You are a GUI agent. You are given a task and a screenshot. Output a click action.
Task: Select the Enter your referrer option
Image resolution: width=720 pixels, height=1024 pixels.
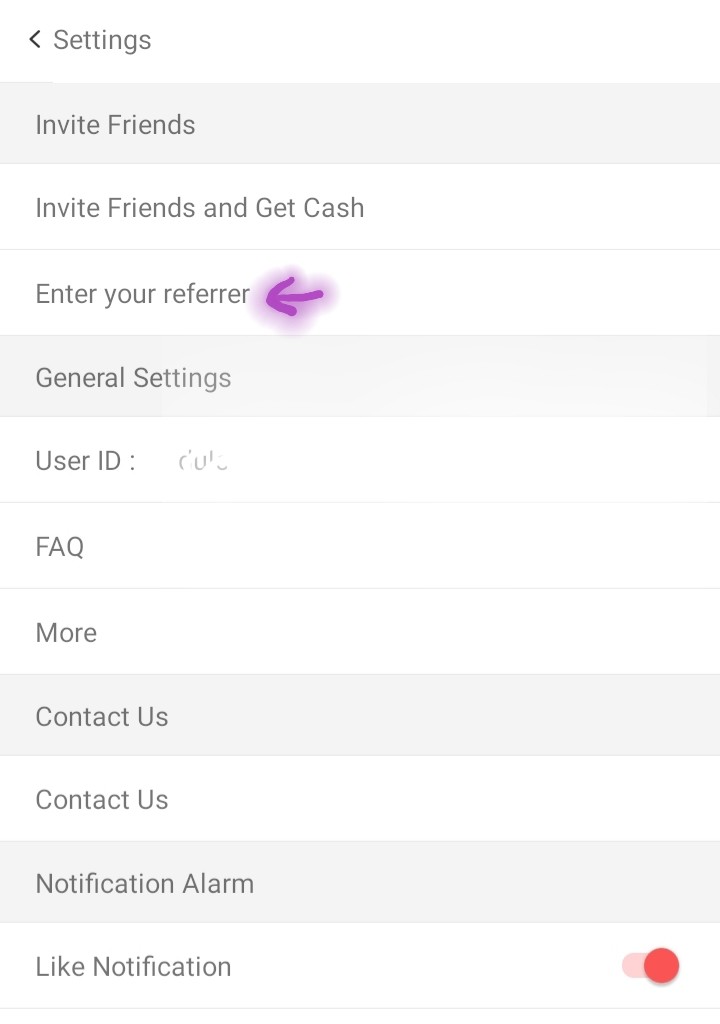tap(142, 294)
